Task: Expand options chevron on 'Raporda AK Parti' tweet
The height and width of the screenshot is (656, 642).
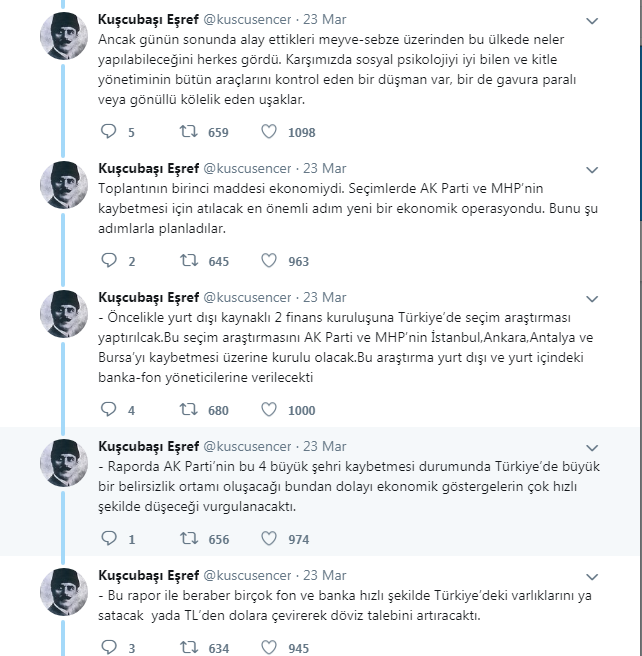Action: (592, 448)
